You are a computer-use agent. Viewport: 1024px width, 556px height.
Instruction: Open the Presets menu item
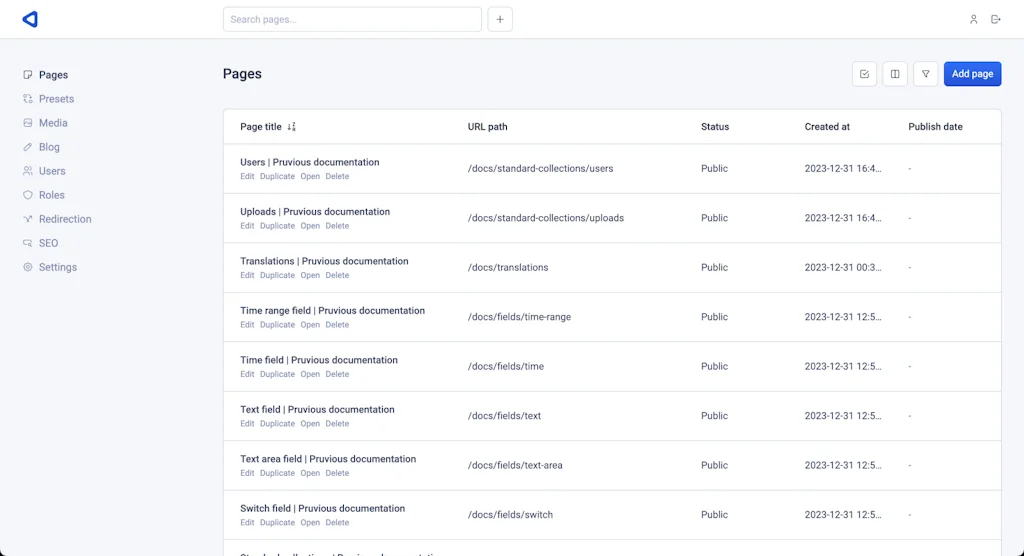tap(56, 99)
